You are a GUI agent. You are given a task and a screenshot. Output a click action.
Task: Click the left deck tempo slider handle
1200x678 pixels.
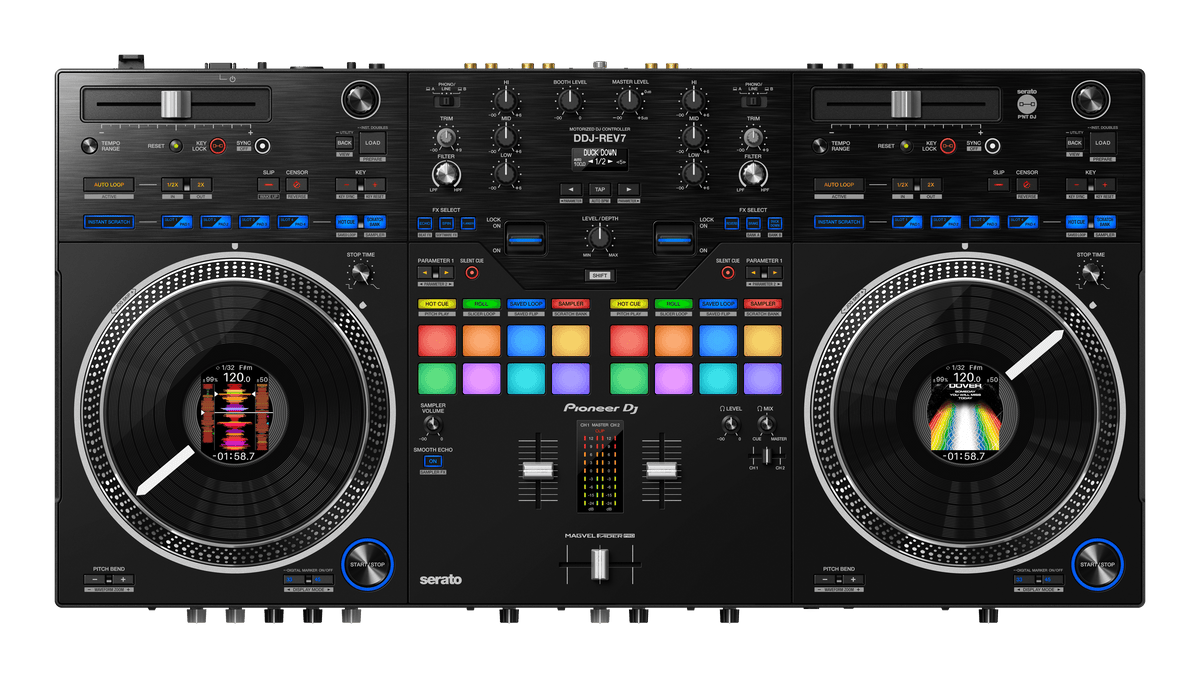(x=175, y=104)
